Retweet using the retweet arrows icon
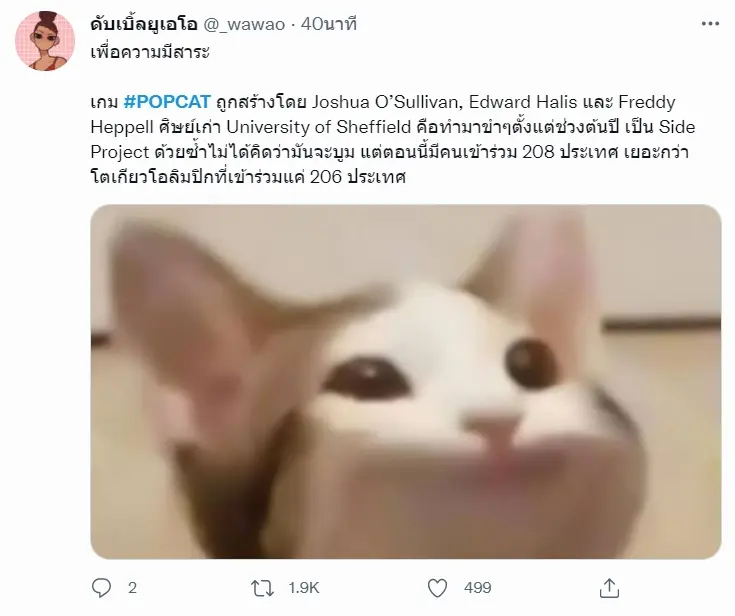The width and height of the screenshot is (735, 616). (262, 588)
